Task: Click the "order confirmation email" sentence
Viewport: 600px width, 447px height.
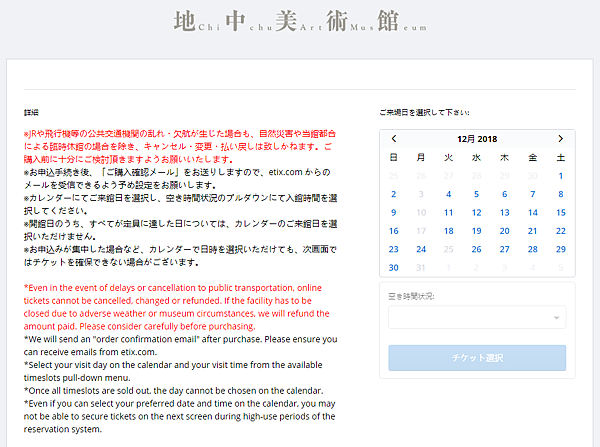Action: [181, 346]
